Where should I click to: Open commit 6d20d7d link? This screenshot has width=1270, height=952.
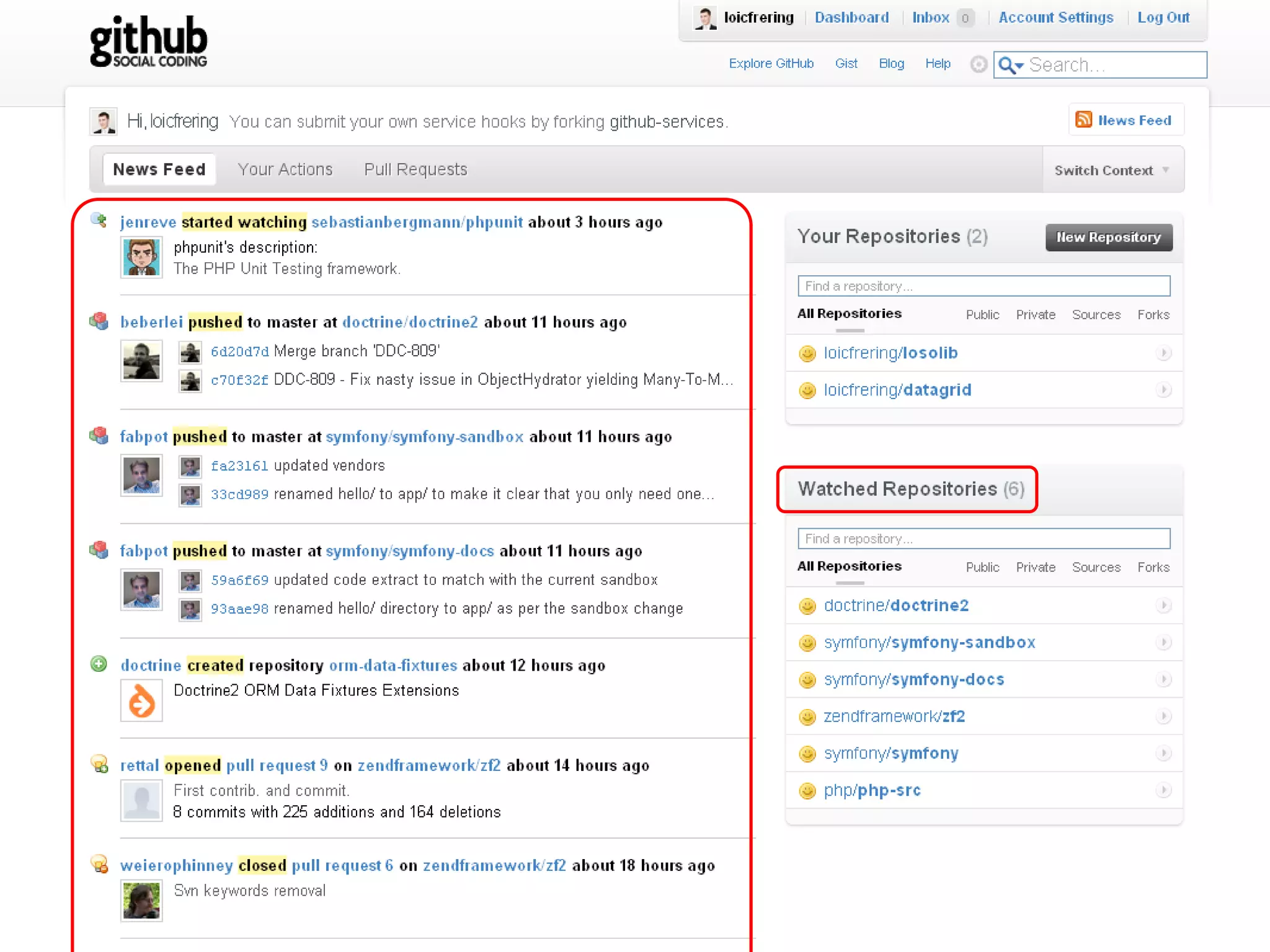click(239, 351)
